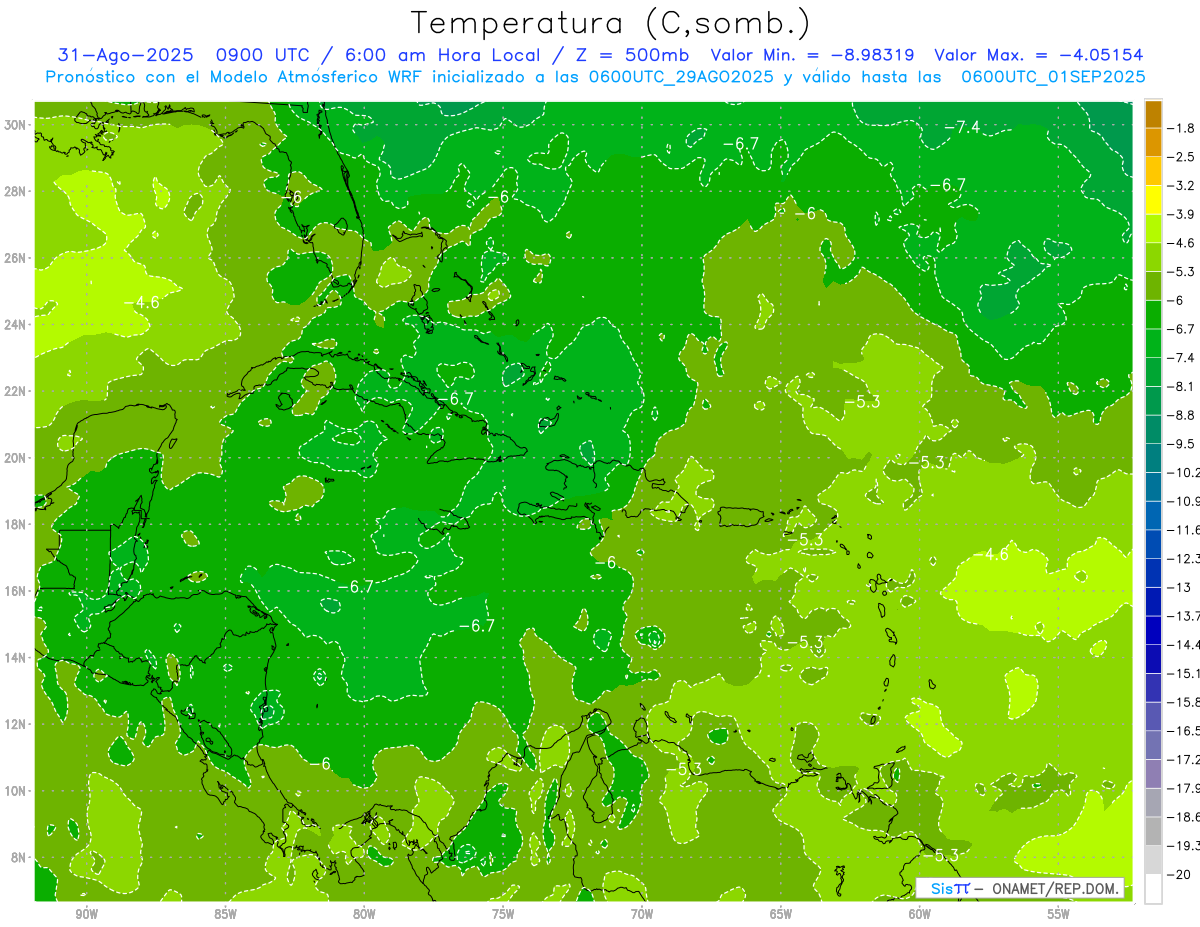Viewport: 1200px width, 927px height.
Task: Click the colorbar label "-18.6"
Action: pos(1184,817)
